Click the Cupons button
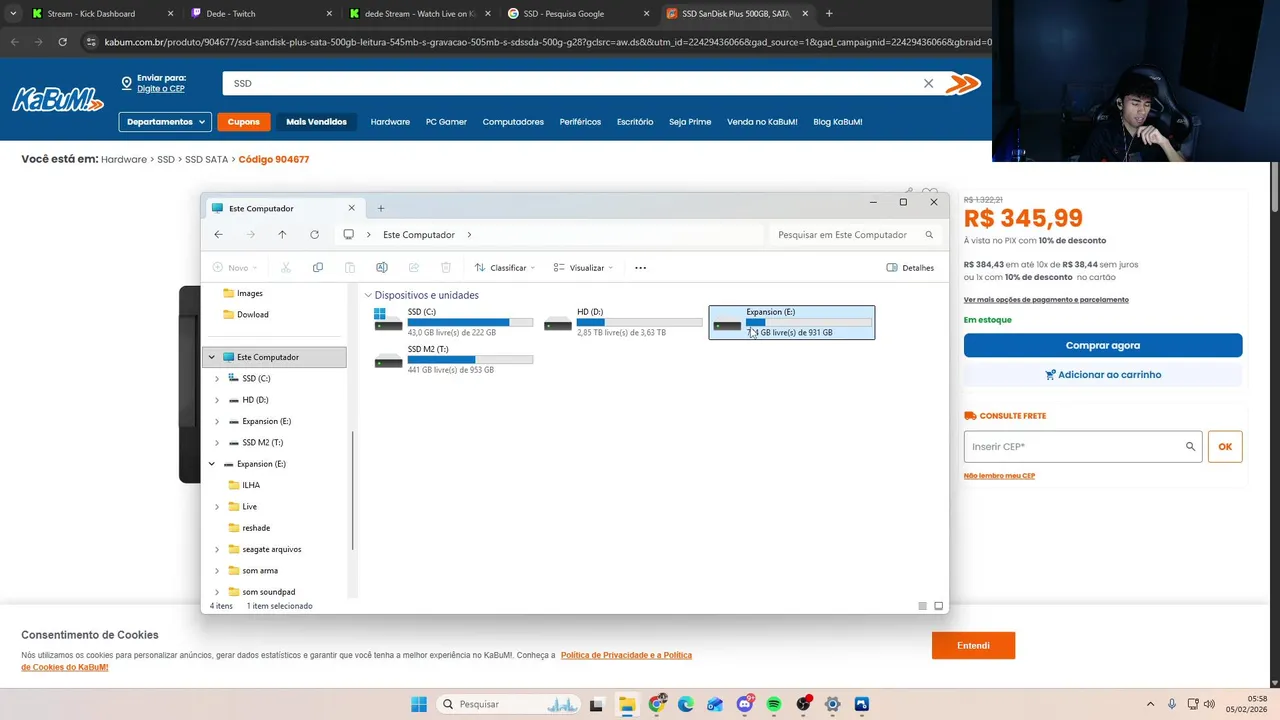This screenshot has height=720, width=1280. (x=243, y=122)
